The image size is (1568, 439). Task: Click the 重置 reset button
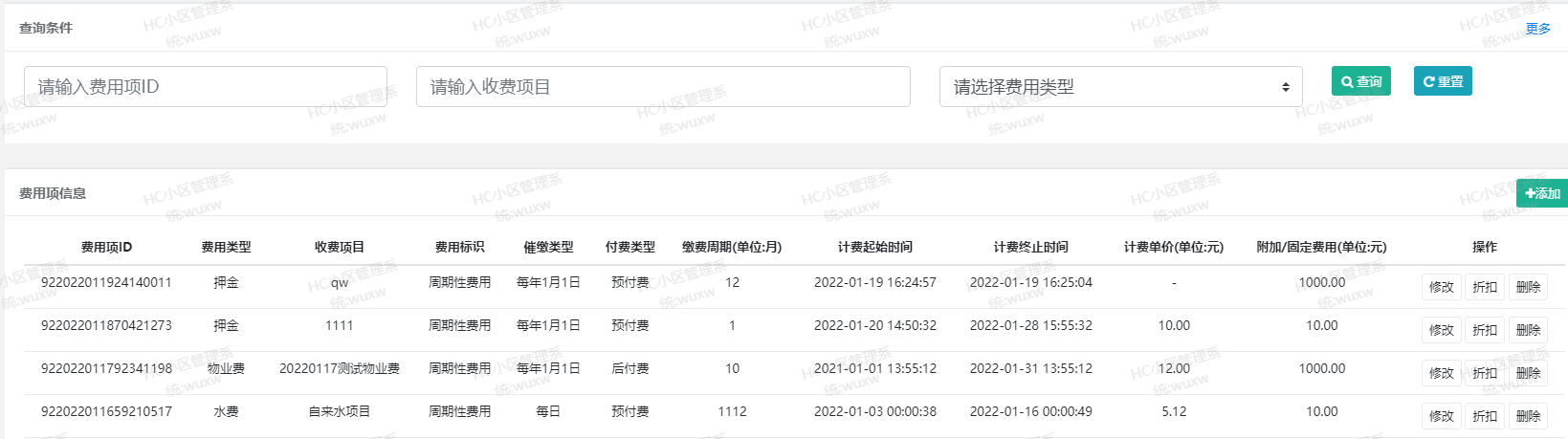point(1443,81)
